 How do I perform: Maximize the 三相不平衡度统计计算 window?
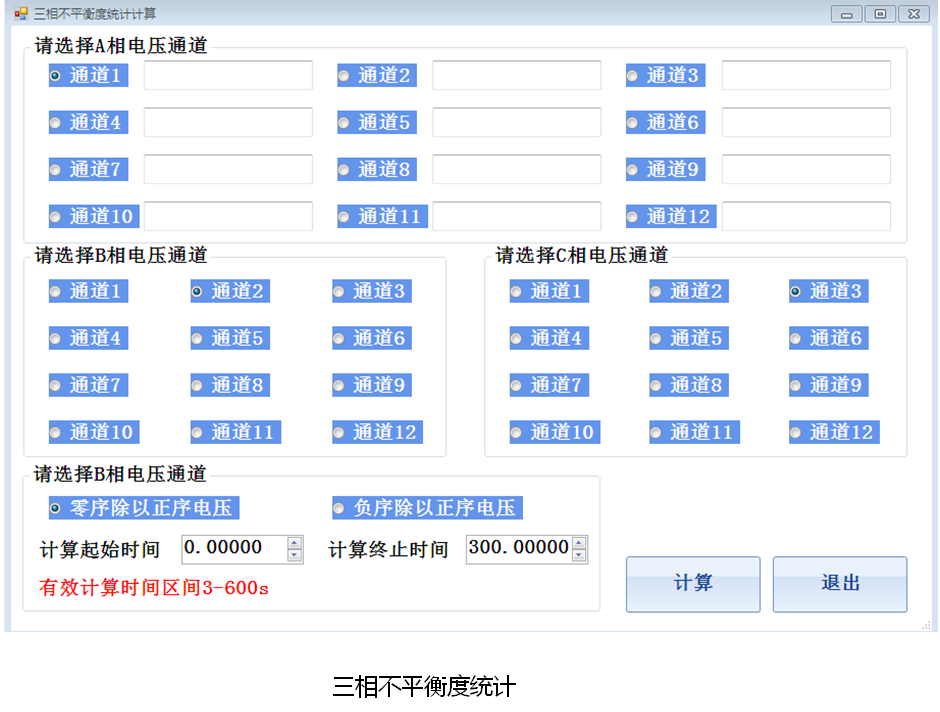click(880, 14)
